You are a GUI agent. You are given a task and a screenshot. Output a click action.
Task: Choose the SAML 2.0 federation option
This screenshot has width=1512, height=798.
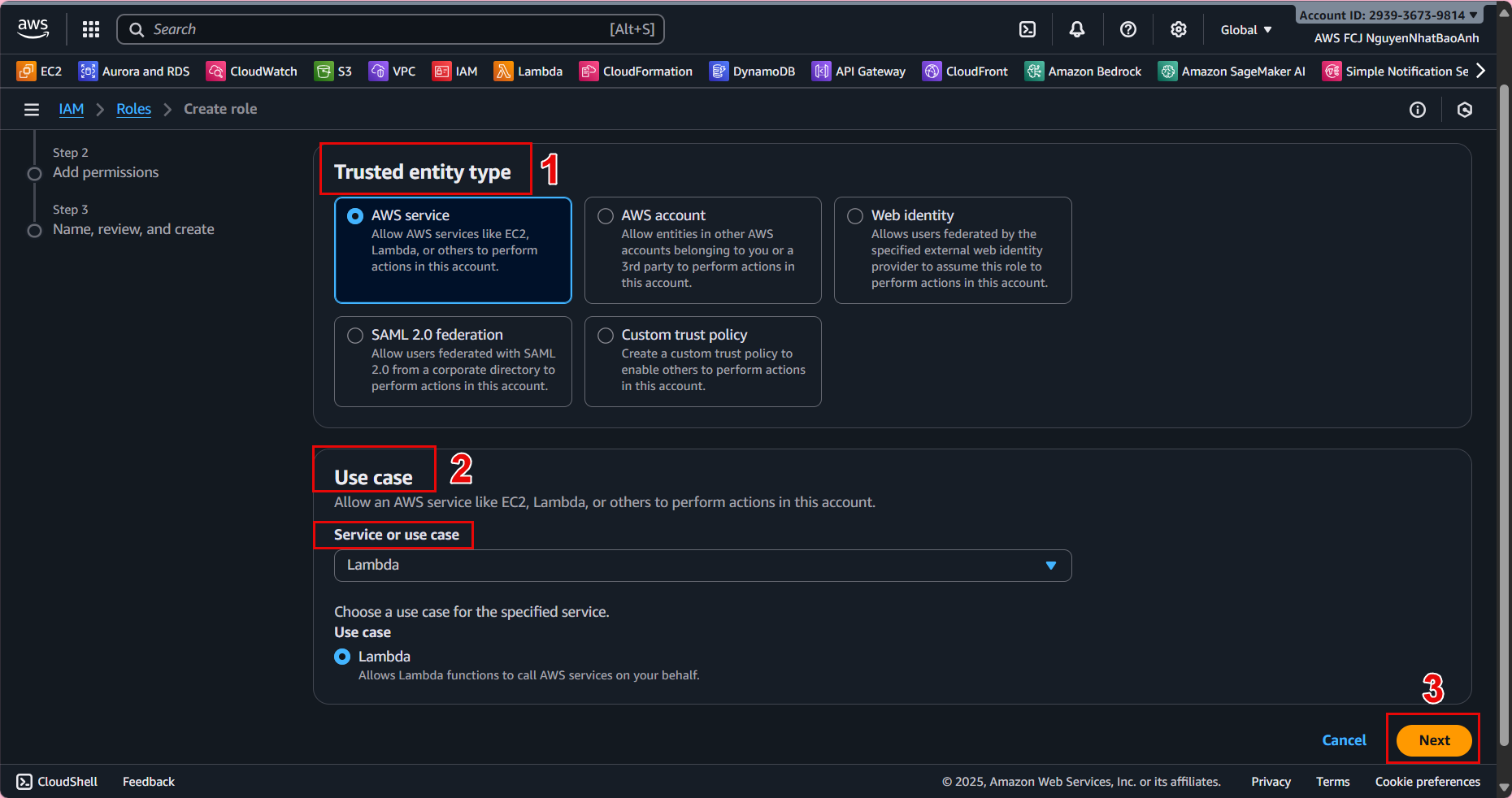pos(355,336)
